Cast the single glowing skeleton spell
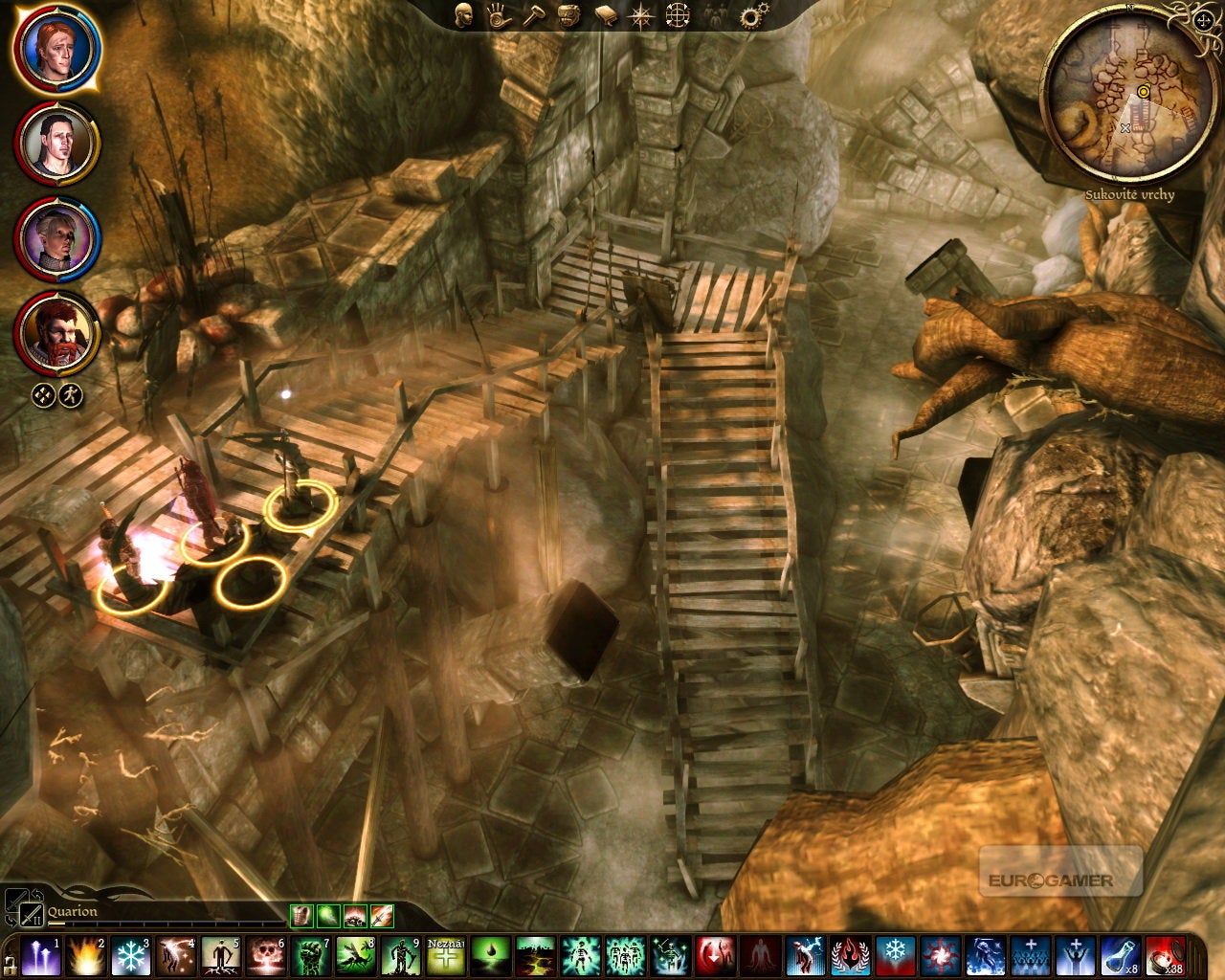This screenshot has width=1225, height=980. pyautogui.click(x=581, y=956)
